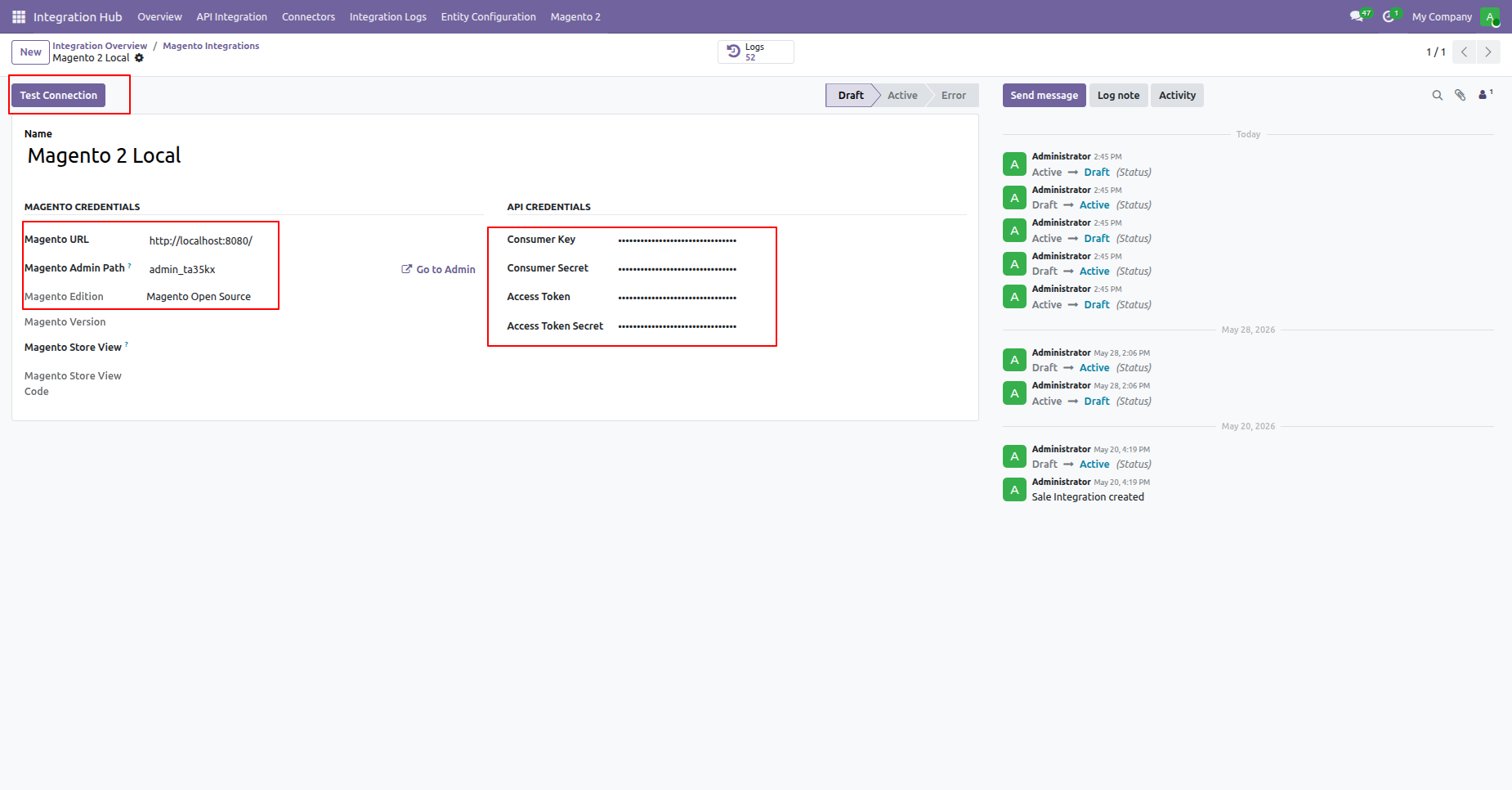This screenshot has width=1512, height=790.
Task: Click the Access Token Secret password field
Action: (x=791, y=326)
